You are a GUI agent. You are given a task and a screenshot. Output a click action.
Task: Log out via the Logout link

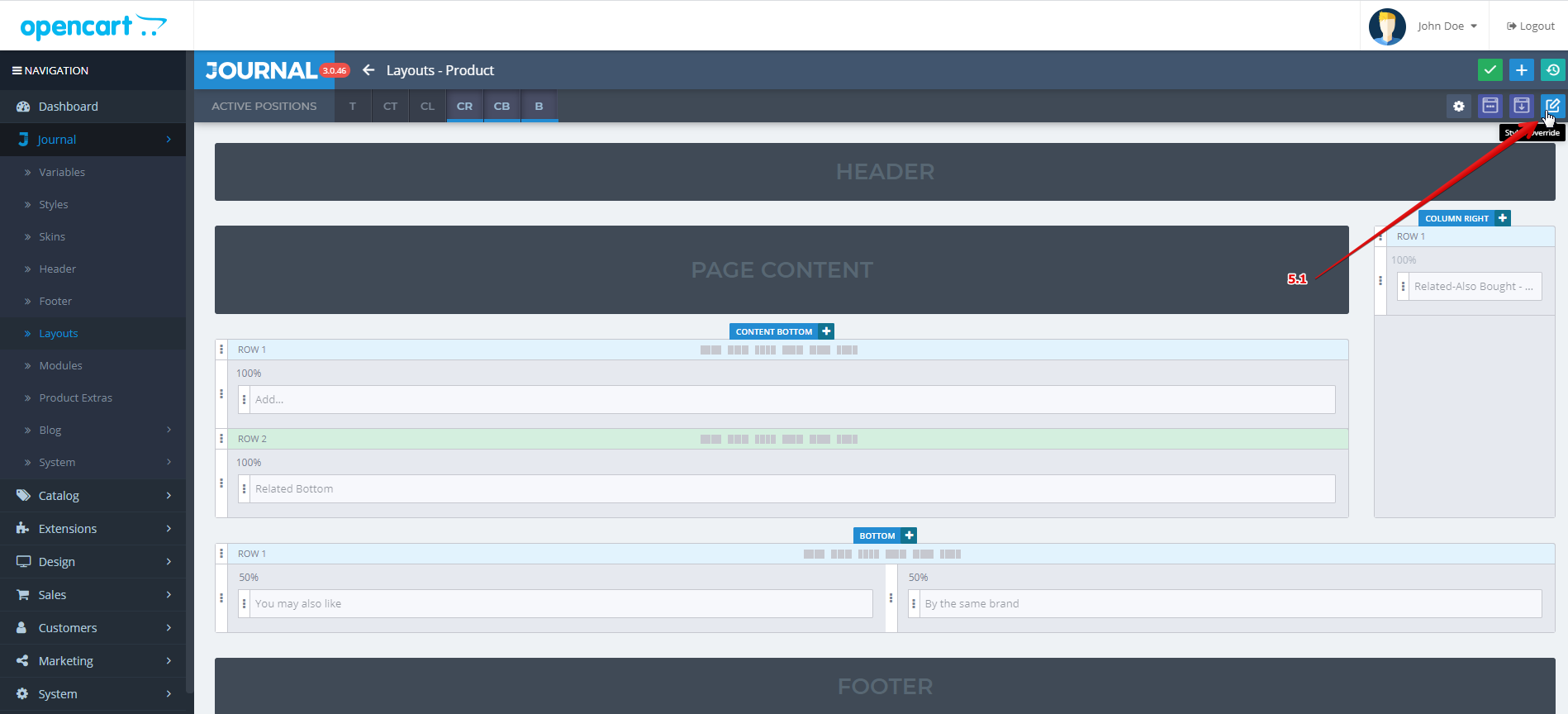click(1531, 26)
